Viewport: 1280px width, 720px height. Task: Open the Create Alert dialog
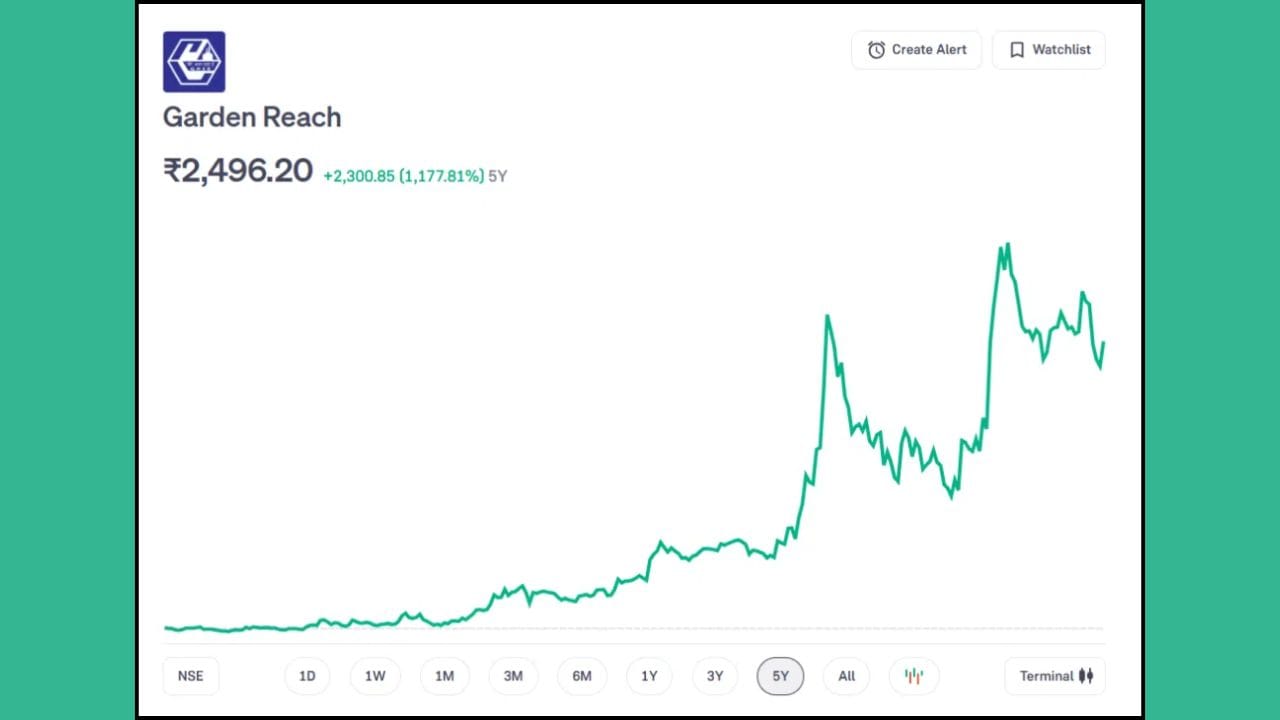(916, 50)
